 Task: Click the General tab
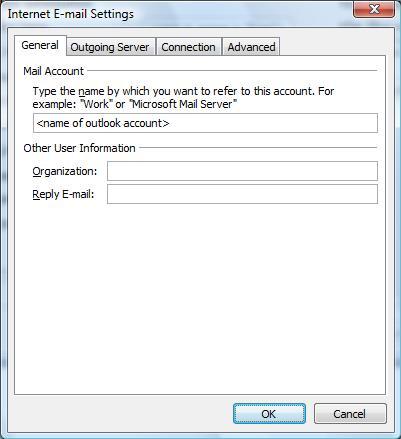coord(40,45)
